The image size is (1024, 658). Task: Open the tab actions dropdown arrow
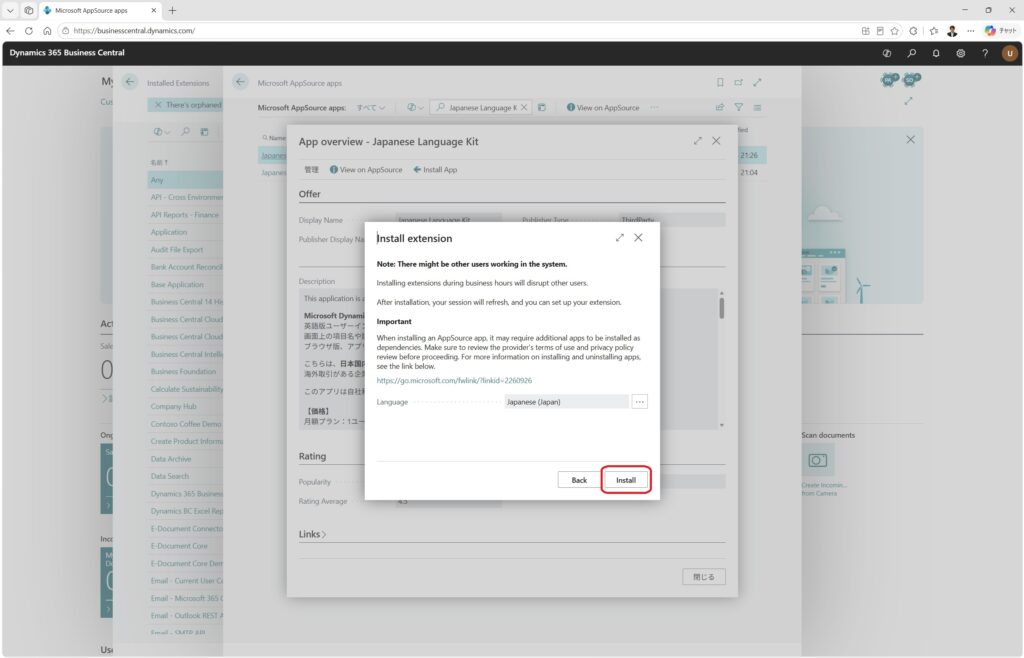(x=10, y=10)
